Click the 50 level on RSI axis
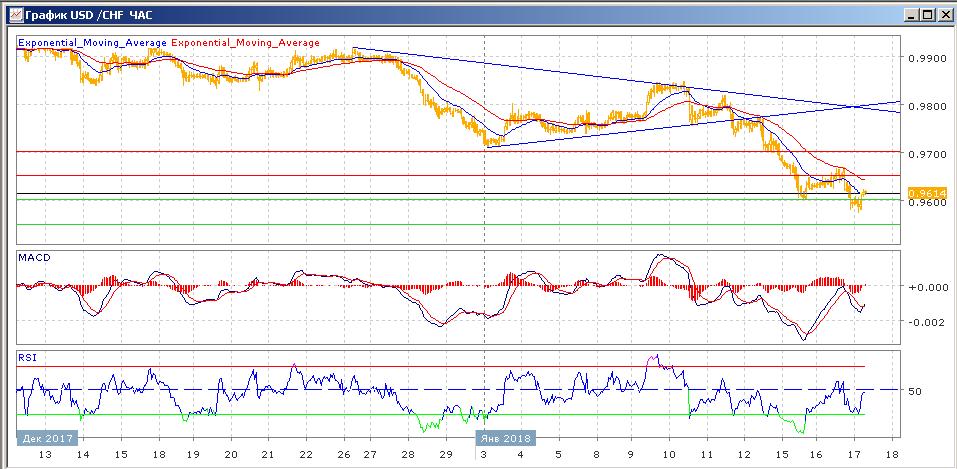Image resolution: width=957 pixels, height=469 pixels. [915, 391]
